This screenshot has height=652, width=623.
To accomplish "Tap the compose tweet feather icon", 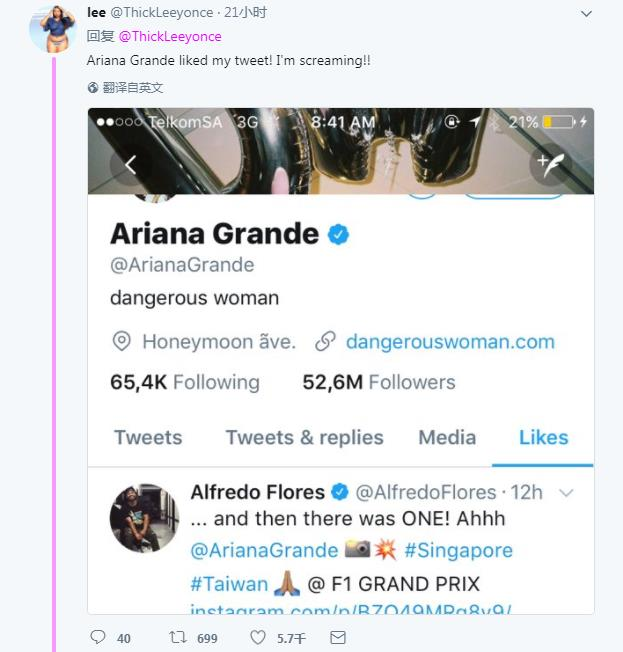I will tap(551, 165).
